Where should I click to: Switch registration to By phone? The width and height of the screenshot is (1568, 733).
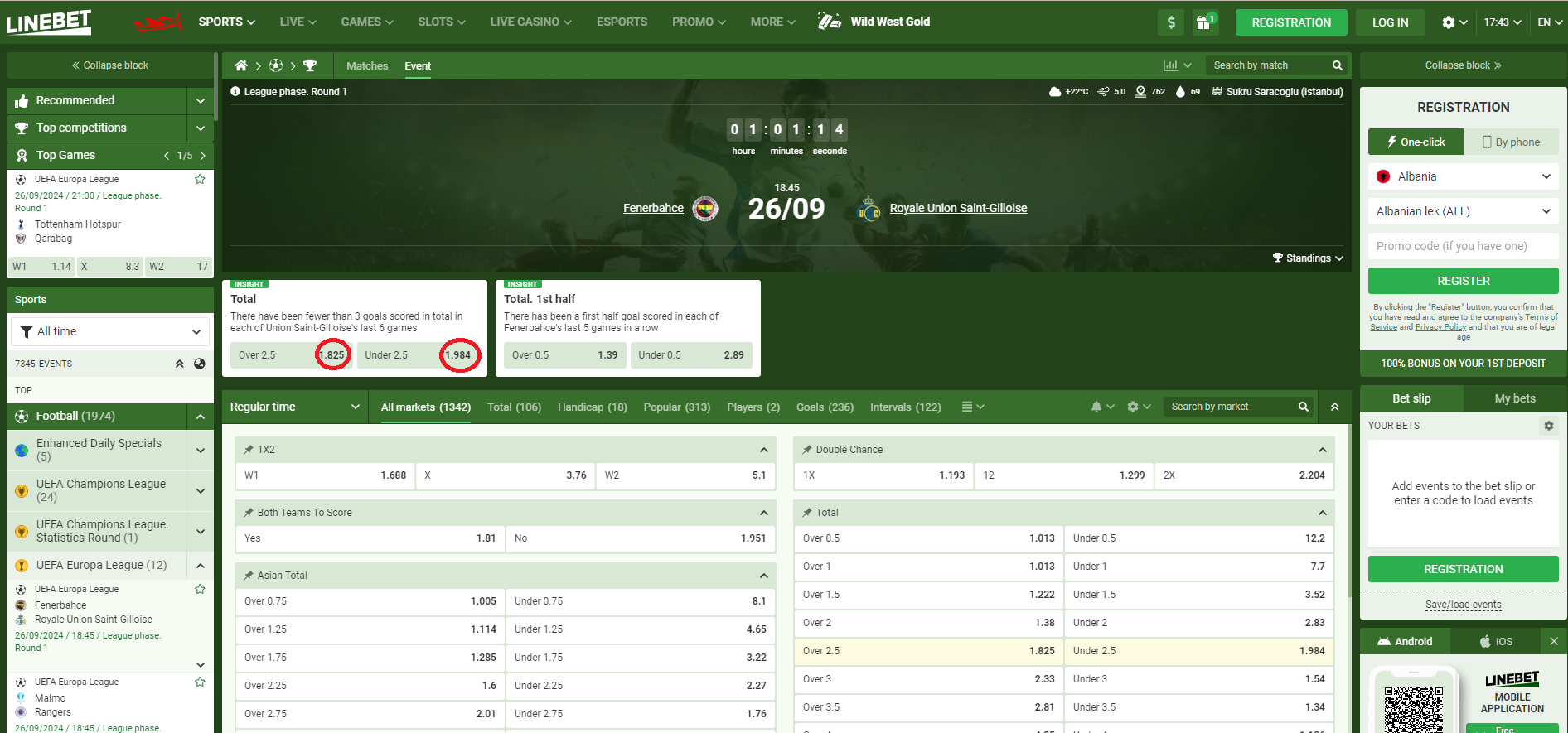1511,142
